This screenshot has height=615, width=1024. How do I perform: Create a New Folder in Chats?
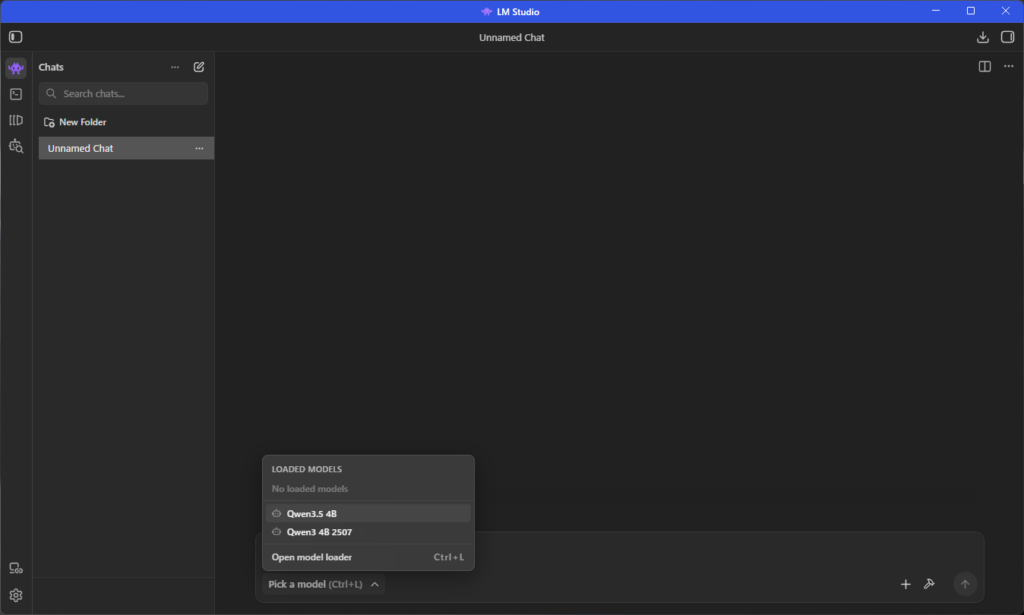tap(75, 122)
